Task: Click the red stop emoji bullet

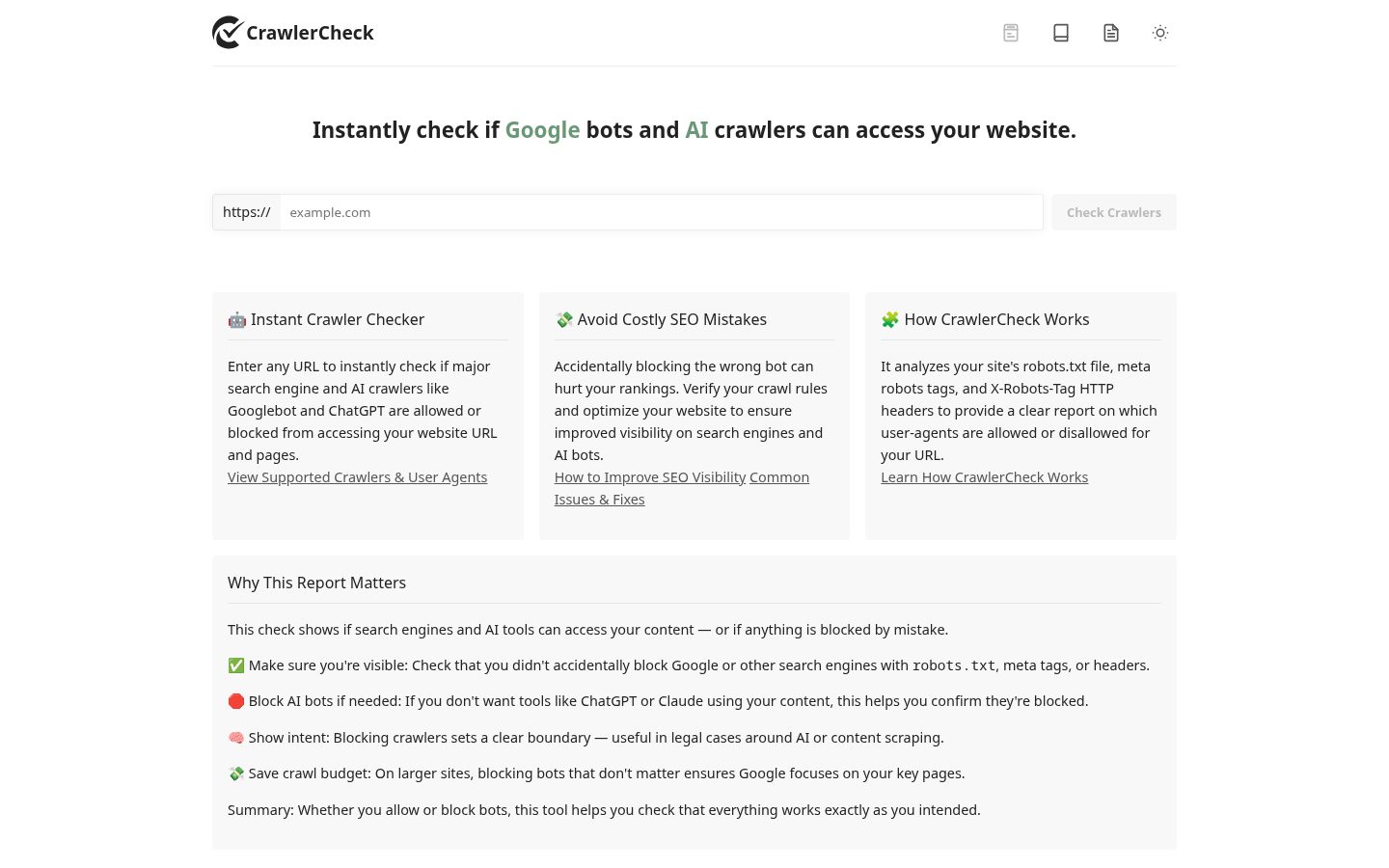Action: 236,701
